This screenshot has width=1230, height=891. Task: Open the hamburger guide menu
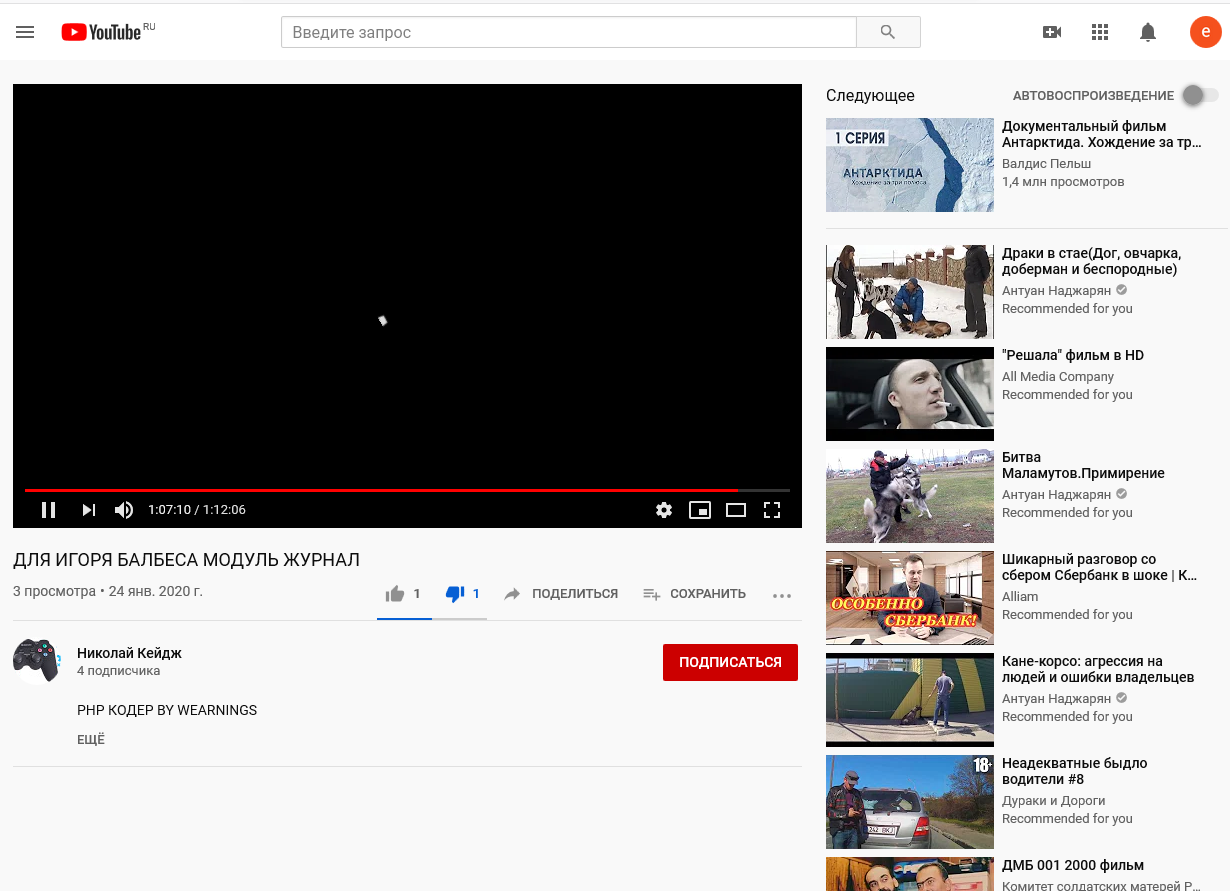point(25,32)
